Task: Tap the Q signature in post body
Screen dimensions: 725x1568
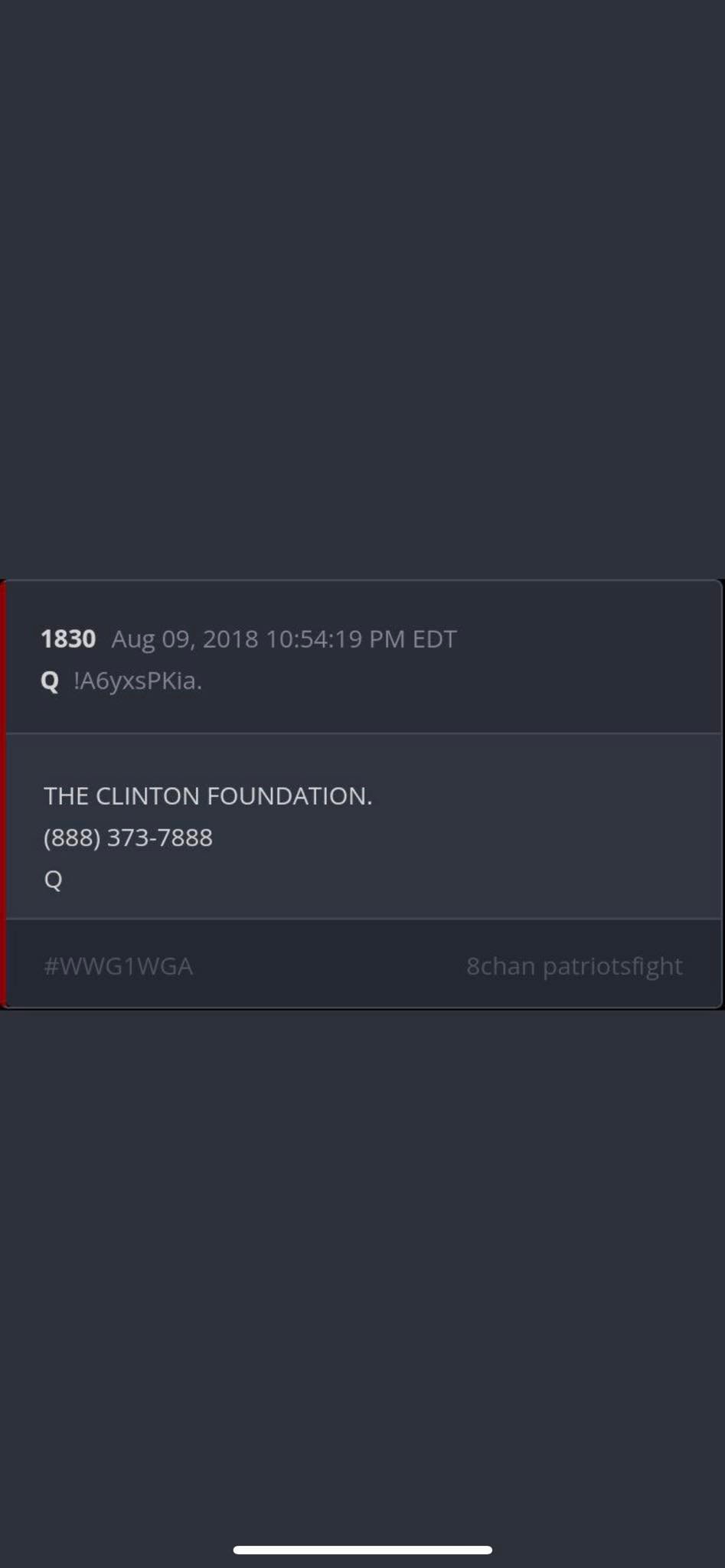Action: pyautogui.click(x=53, y=880)
